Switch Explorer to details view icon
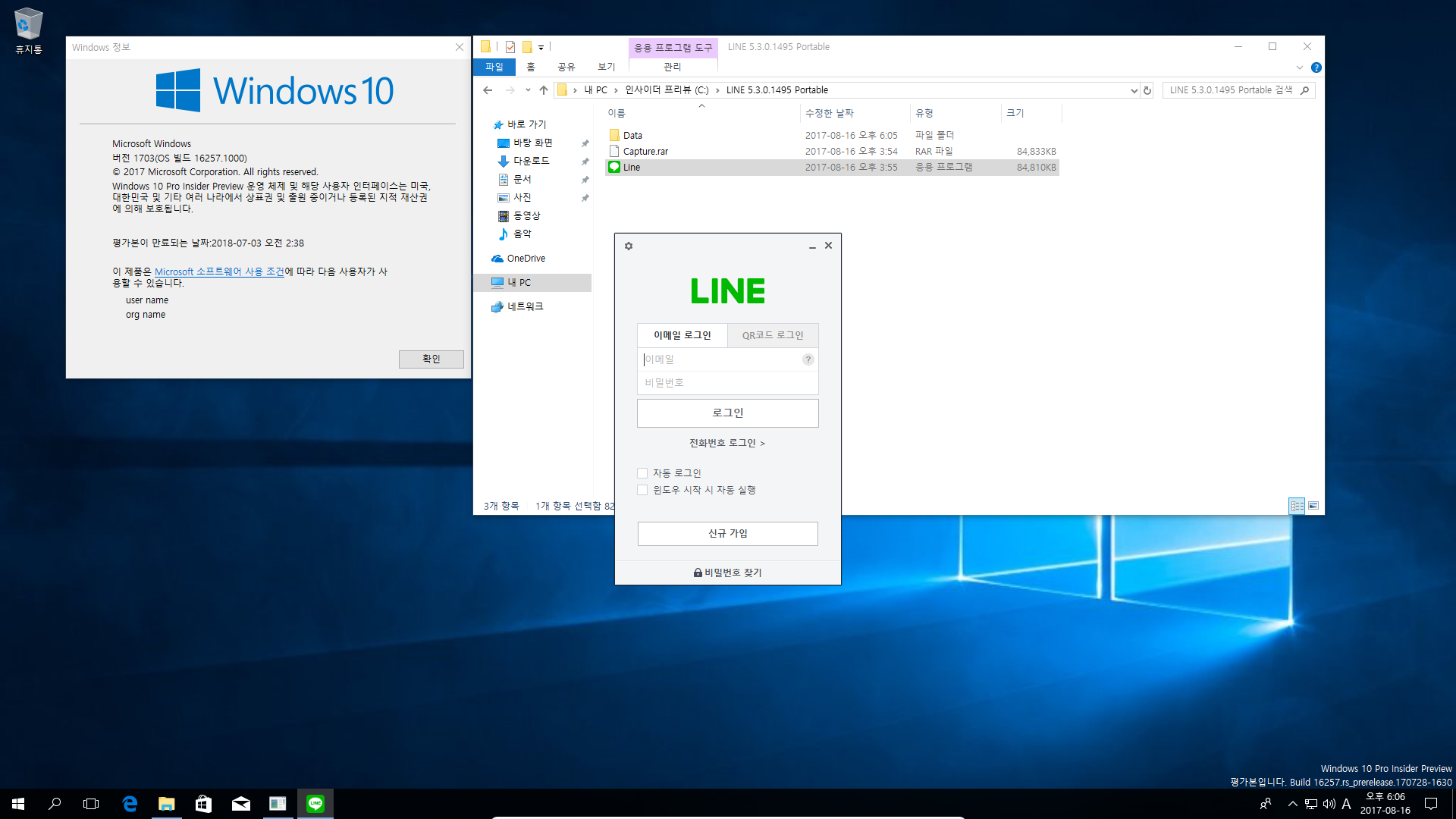The width and height of the screenshot is (1456, 819). point(1297,506)
